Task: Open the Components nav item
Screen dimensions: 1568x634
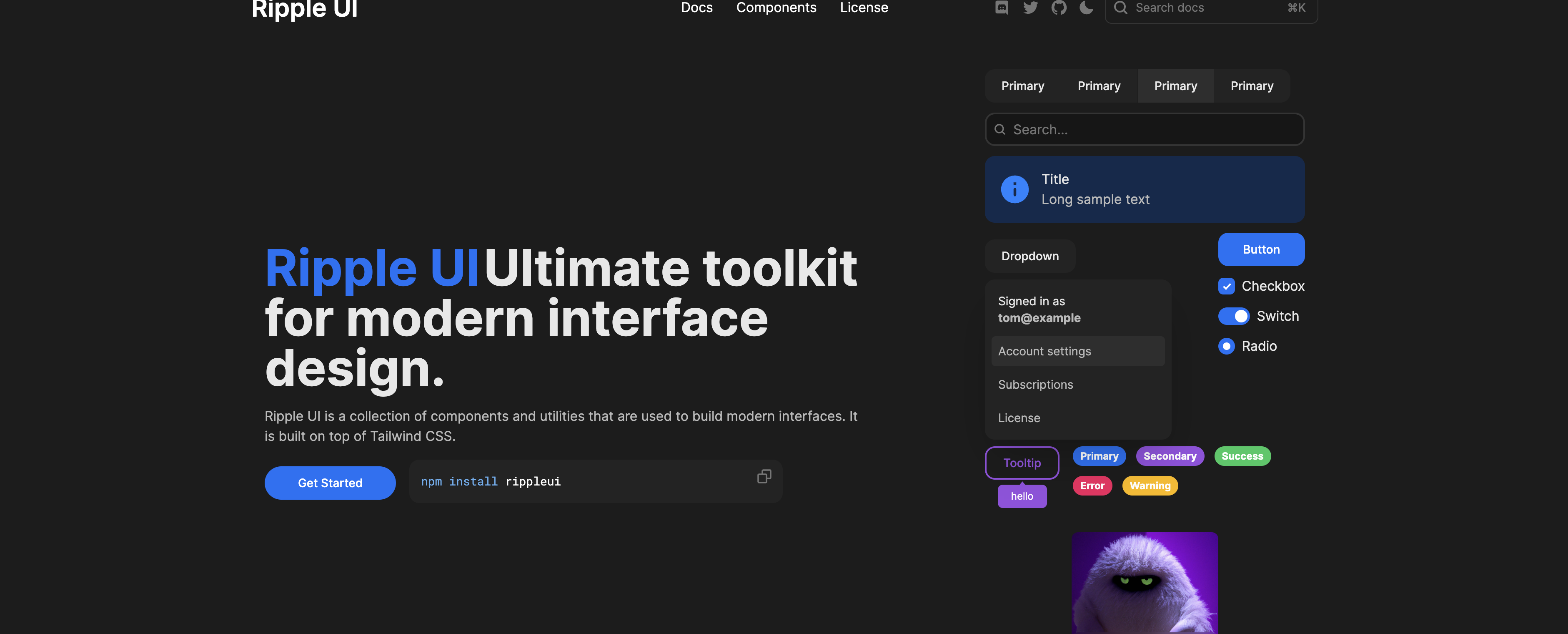Action: (x=776, y=8)
